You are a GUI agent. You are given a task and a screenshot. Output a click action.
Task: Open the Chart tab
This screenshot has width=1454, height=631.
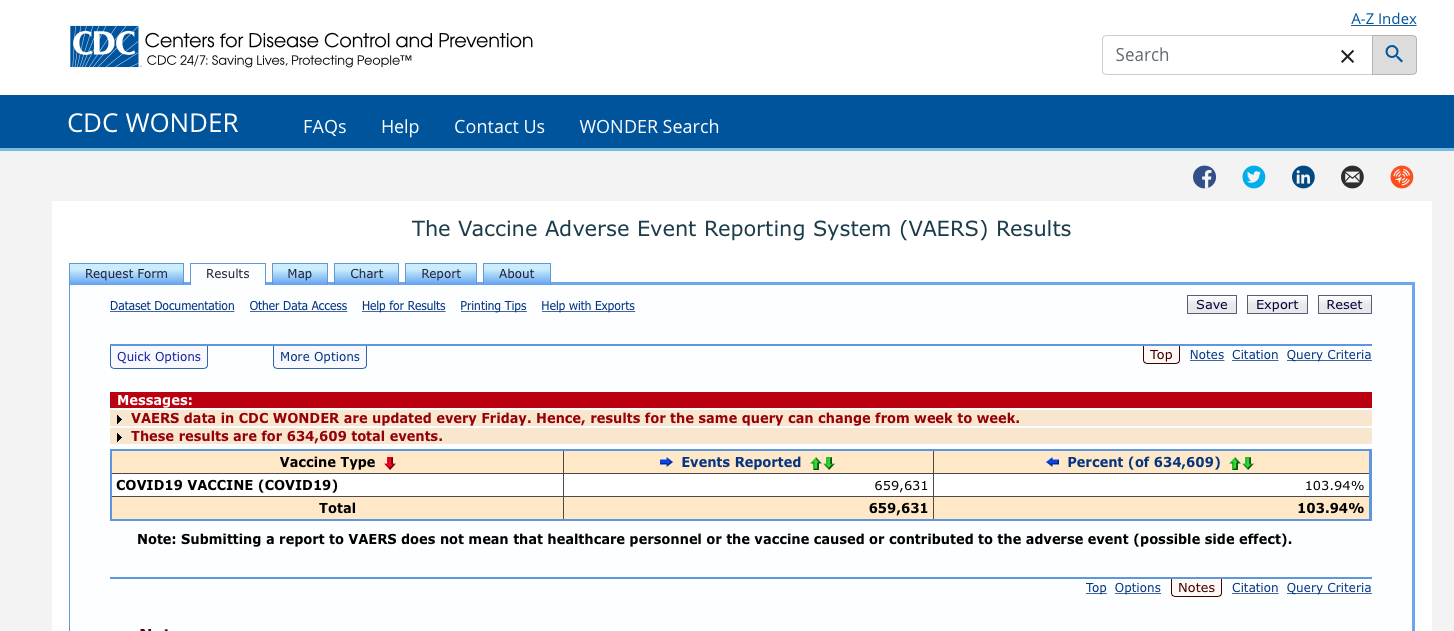[x=367, y=274]
